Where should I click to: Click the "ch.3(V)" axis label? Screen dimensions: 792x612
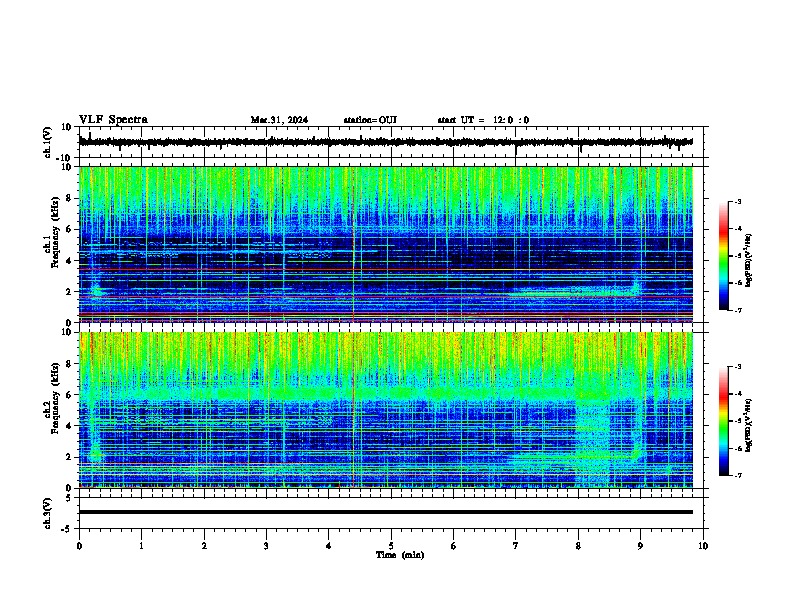pos(48,514)
